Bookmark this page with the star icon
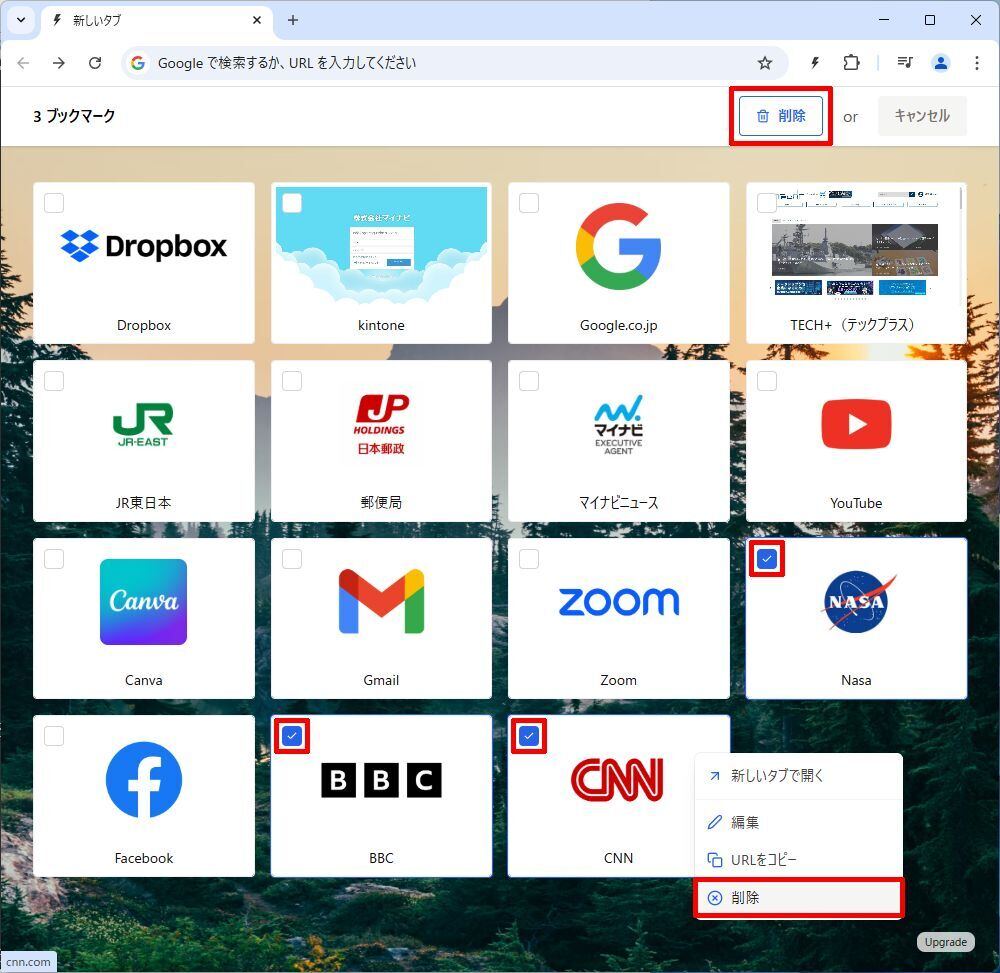This screenshot has height=973, width=1000. click(765, 62)
